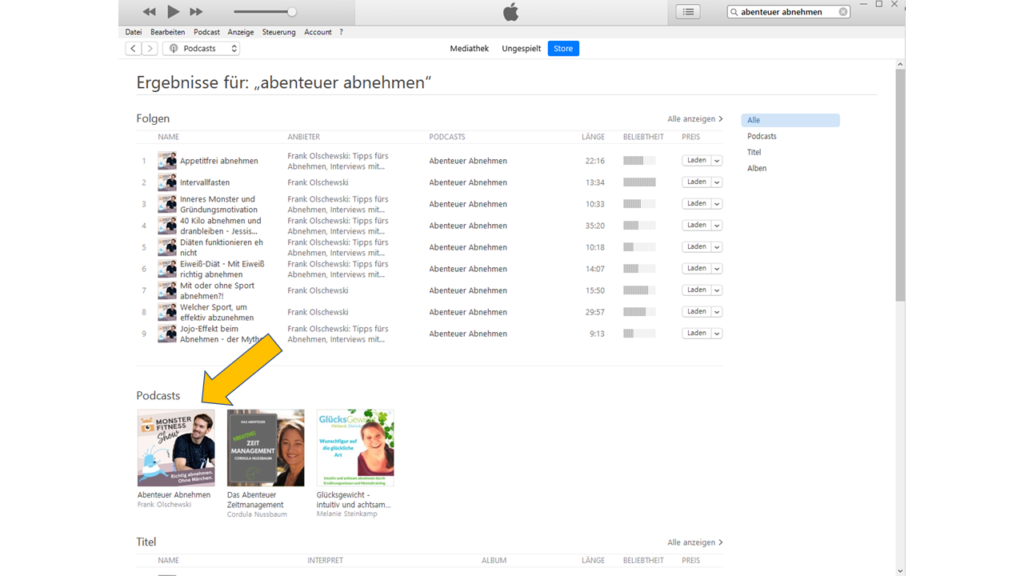This screenshot has height=576, width=1024.
Task: Select the Alben filter in the sidebar
Action: pyautogui.click(x=757, y=168)
